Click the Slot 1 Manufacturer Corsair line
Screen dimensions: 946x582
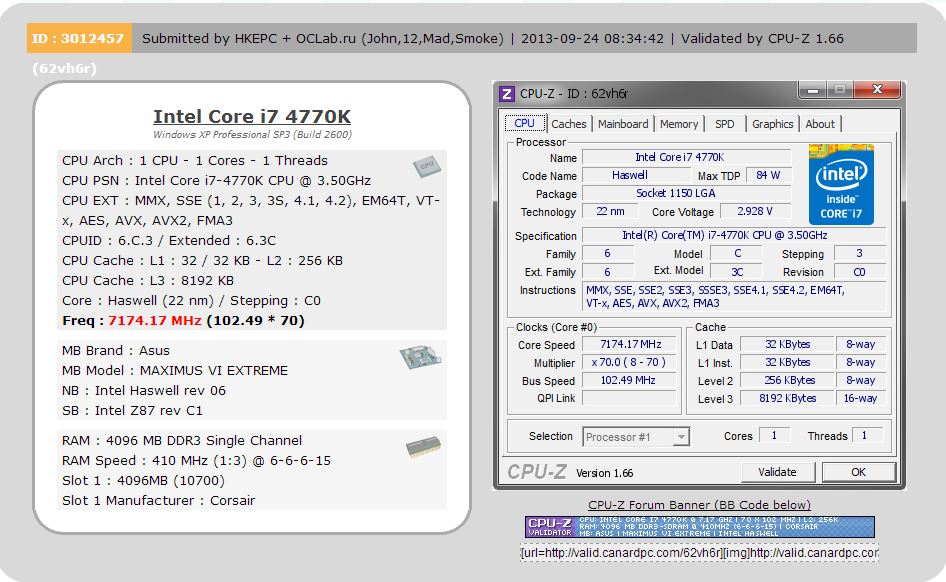point(159,501)
